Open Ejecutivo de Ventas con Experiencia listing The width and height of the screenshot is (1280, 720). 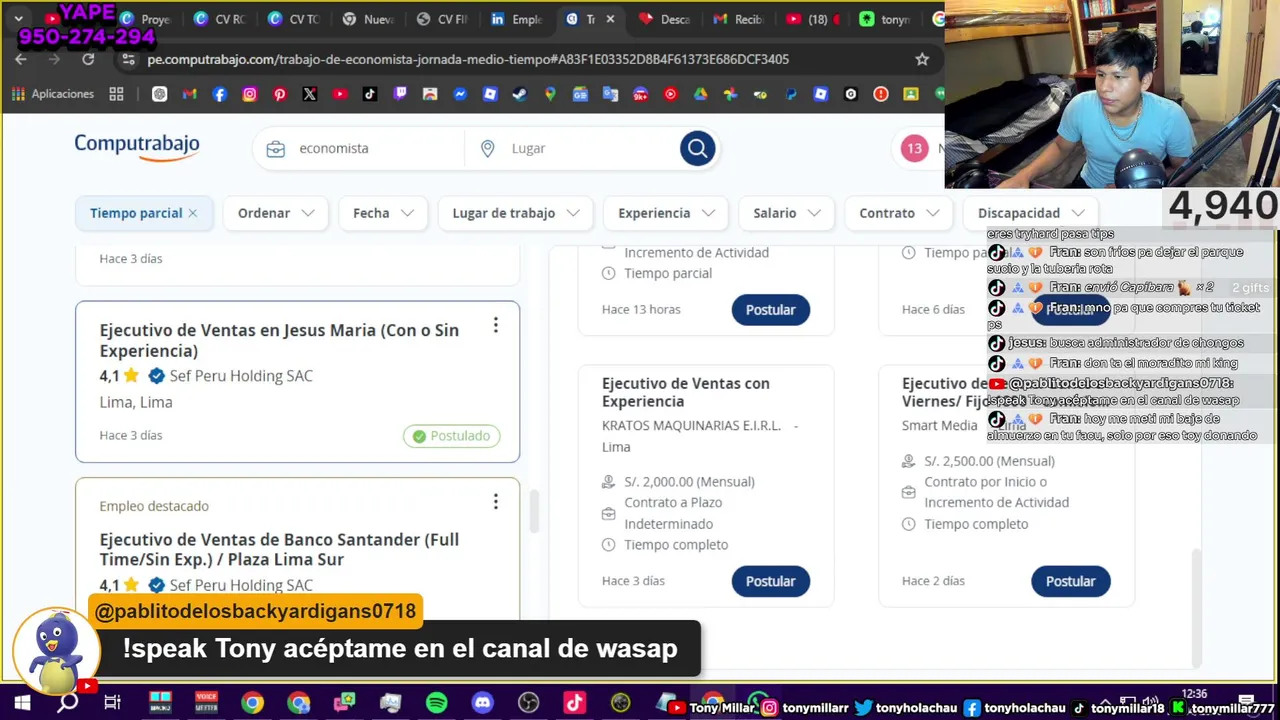click(686, 392)
